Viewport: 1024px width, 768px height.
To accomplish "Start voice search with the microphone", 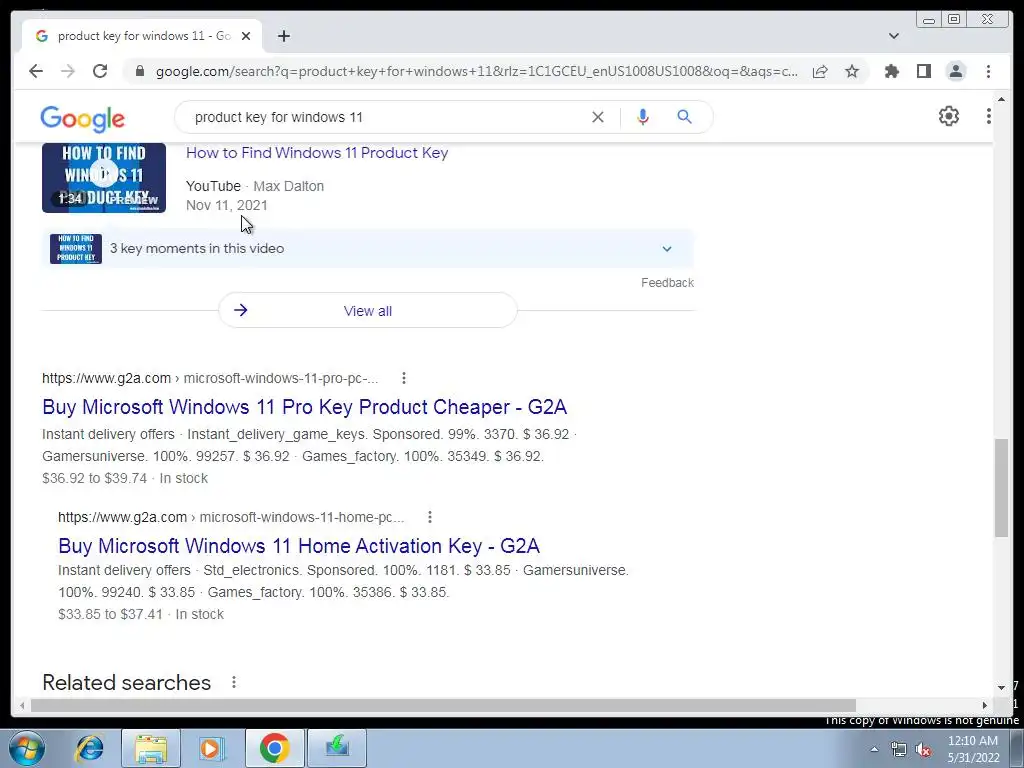I will click(643, 117).
